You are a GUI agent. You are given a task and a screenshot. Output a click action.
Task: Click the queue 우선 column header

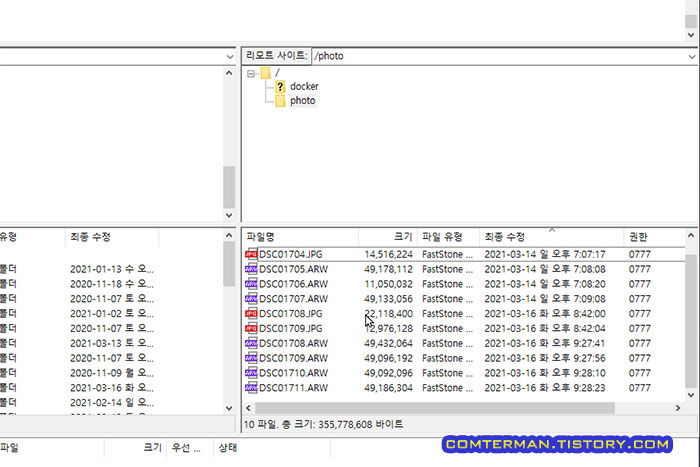pos(189,448)
